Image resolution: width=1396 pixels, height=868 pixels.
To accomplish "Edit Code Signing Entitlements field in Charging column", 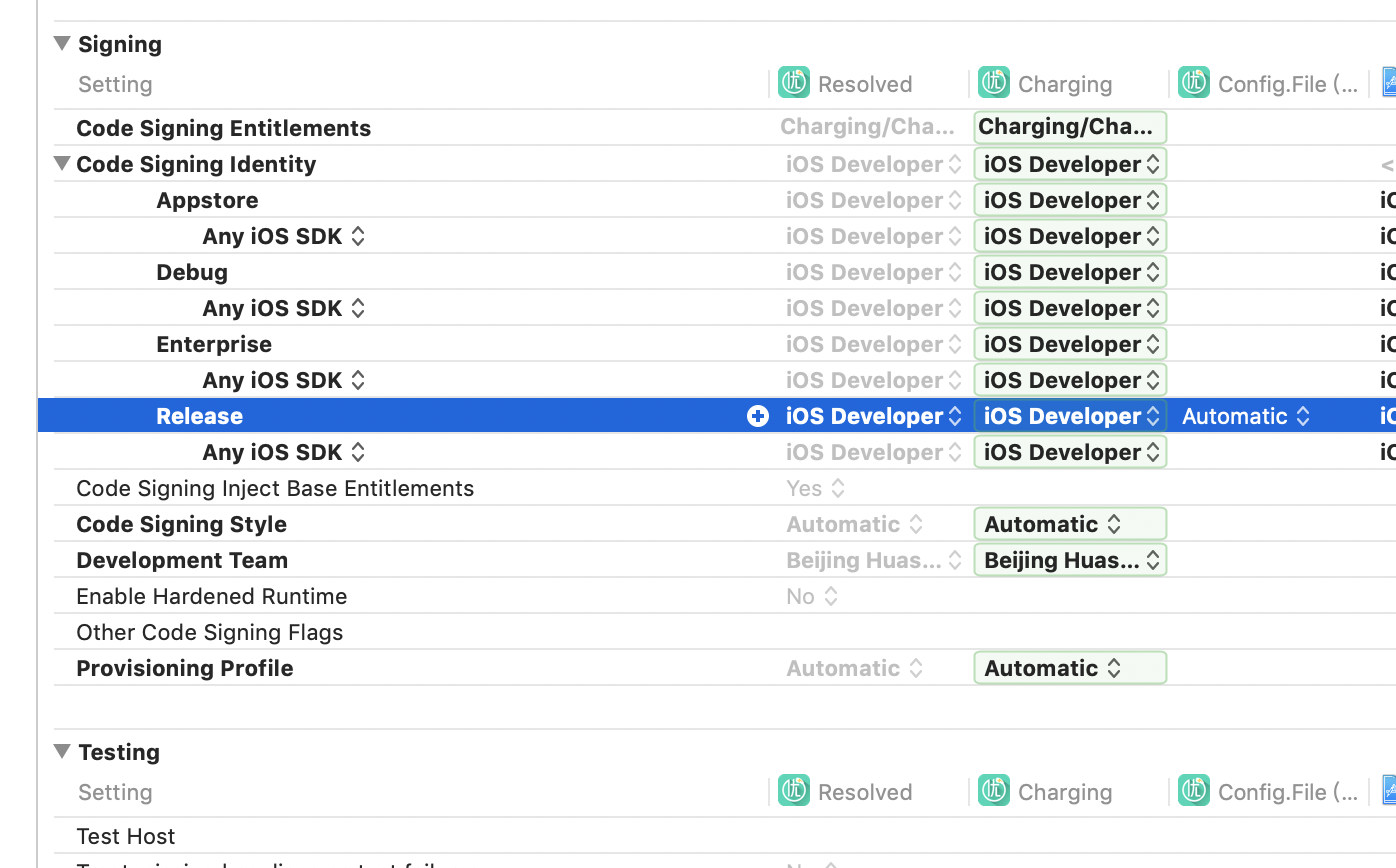I will [1069, 127].
